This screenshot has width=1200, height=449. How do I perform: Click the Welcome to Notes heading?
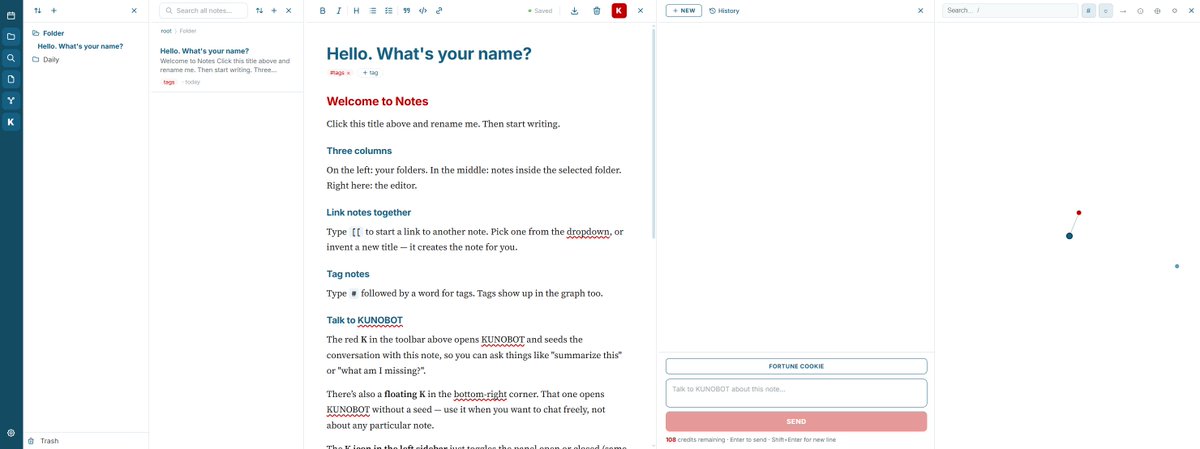click(x=377, y=101)
